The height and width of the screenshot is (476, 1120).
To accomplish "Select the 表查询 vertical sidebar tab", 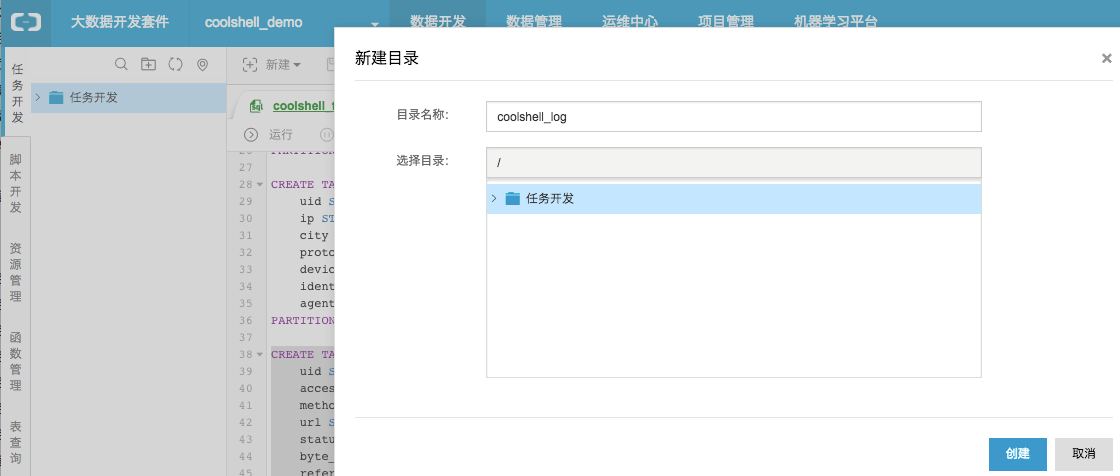I will (16, 443).
